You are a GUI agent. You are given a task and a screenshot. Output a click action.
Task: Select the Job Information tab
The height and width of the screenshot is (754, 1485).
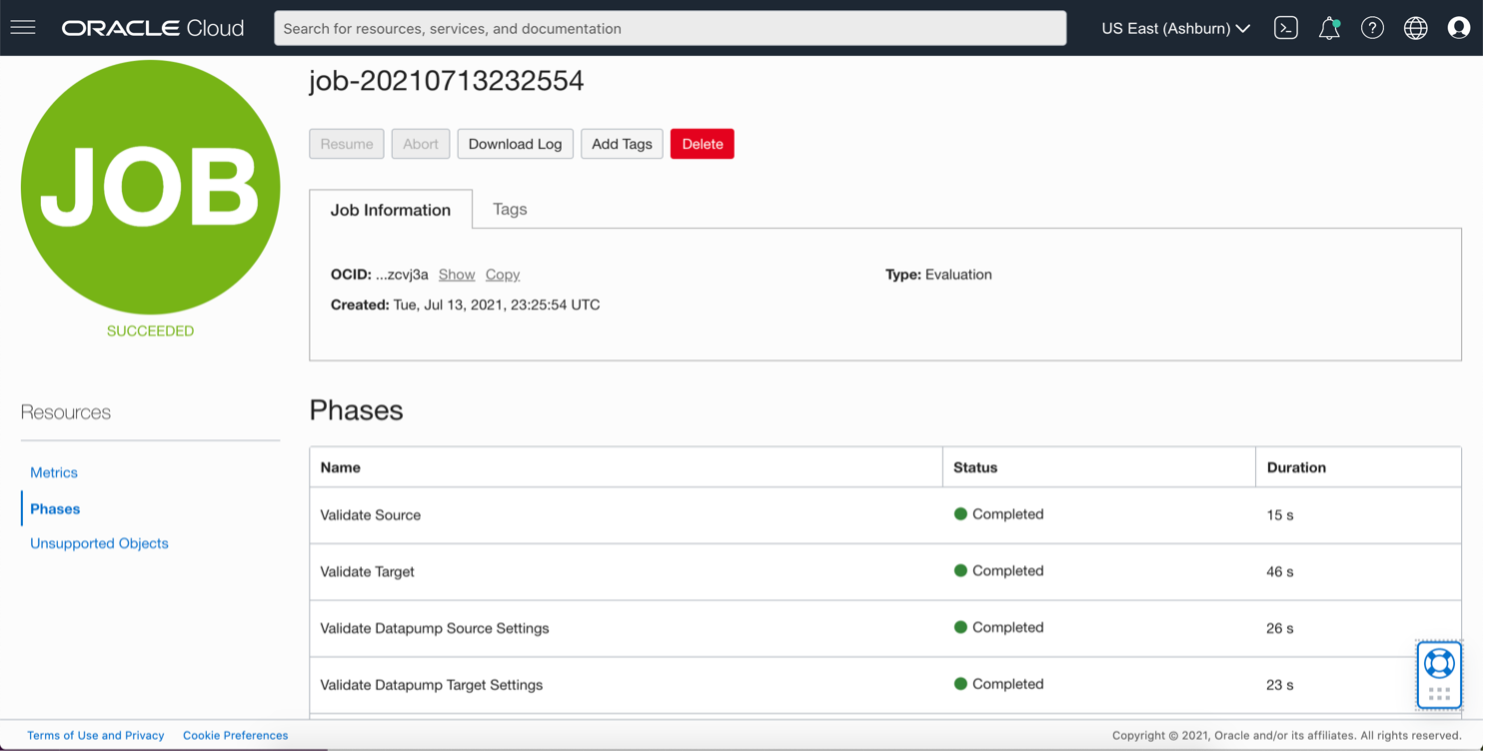click(391, 210)
